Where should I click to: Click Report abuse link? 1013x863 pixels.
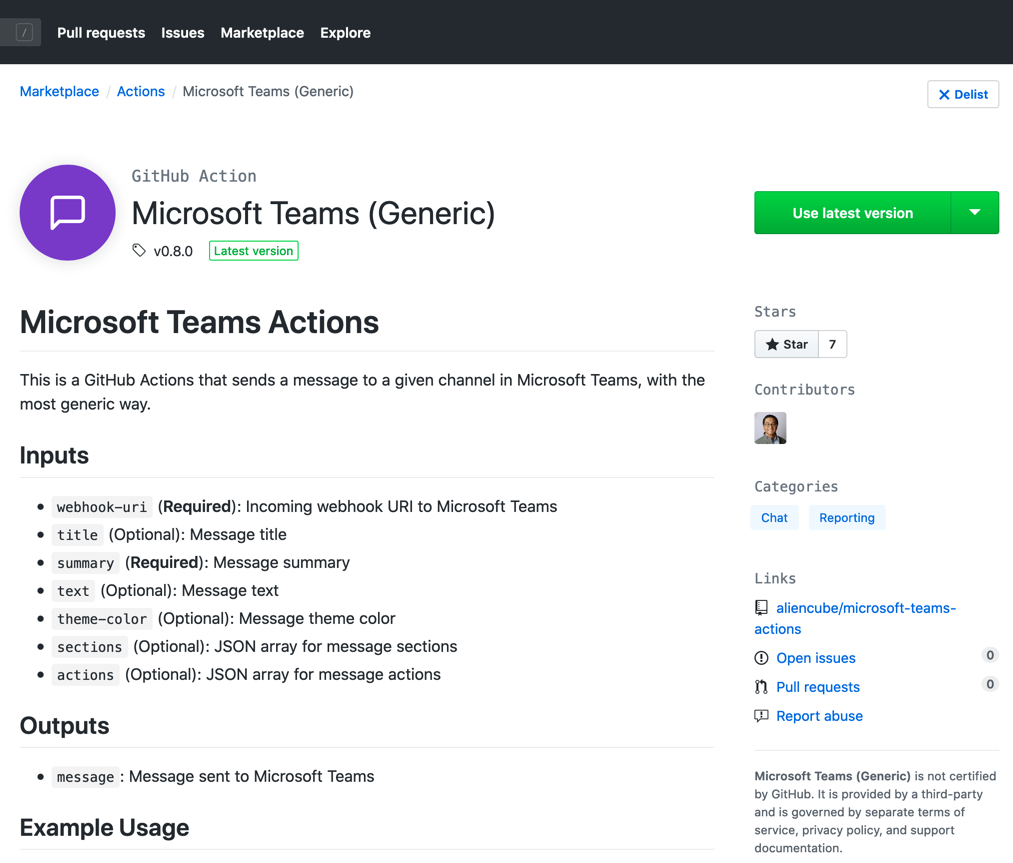819,716
